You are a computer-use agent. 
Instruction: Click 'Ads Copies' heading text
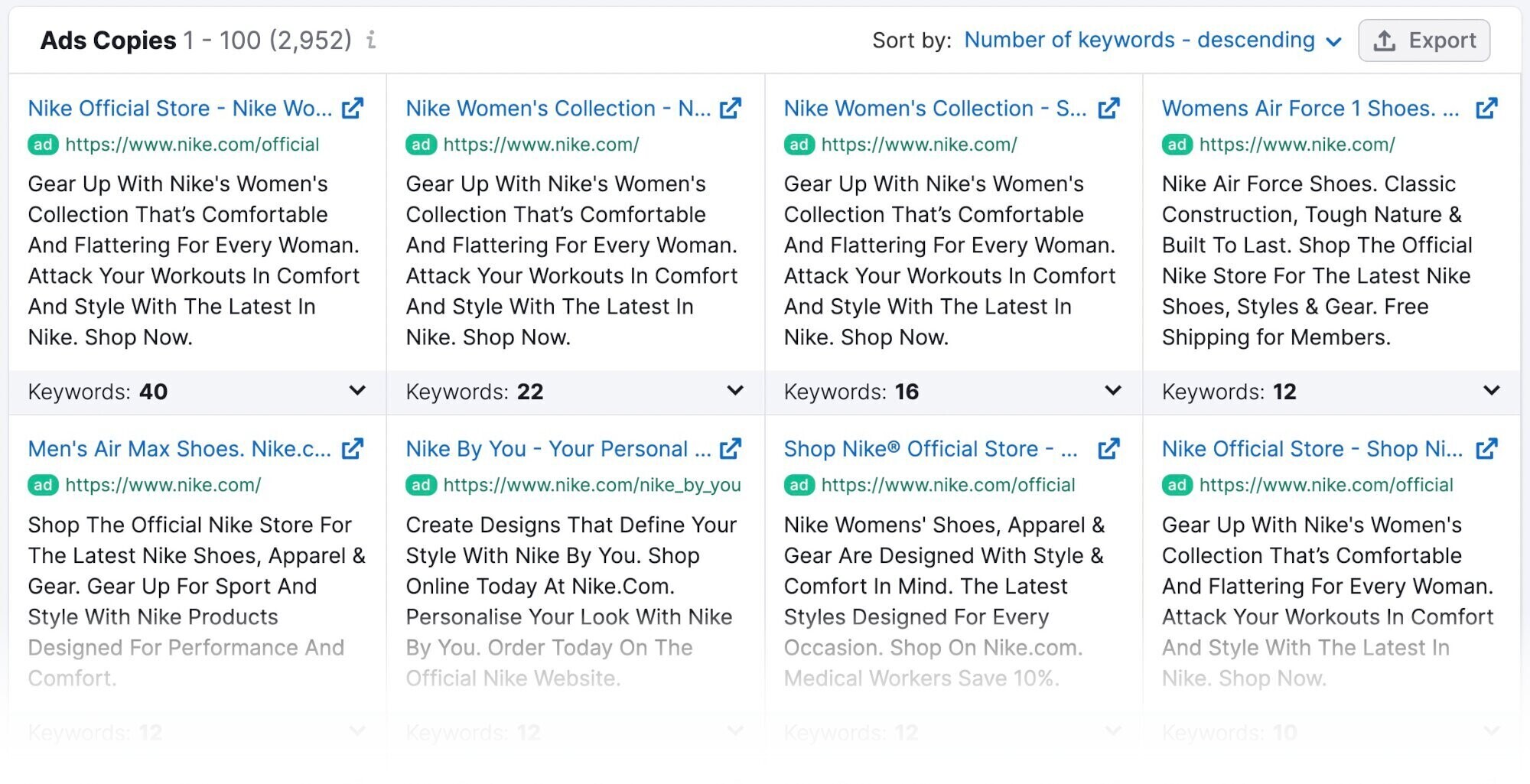tap(108, 40)
